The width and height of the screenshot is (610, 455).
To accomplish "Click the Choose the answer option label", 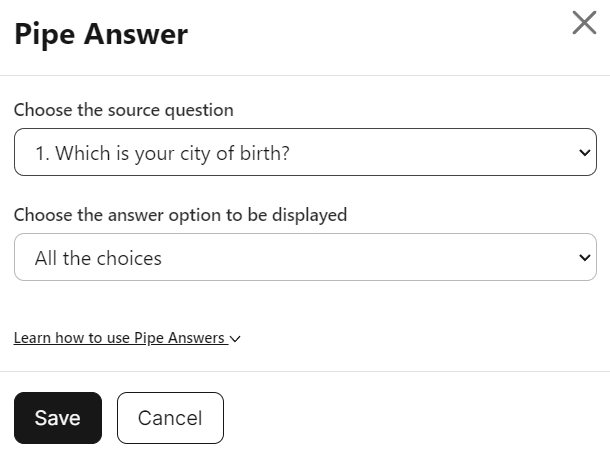I will 181,215.
